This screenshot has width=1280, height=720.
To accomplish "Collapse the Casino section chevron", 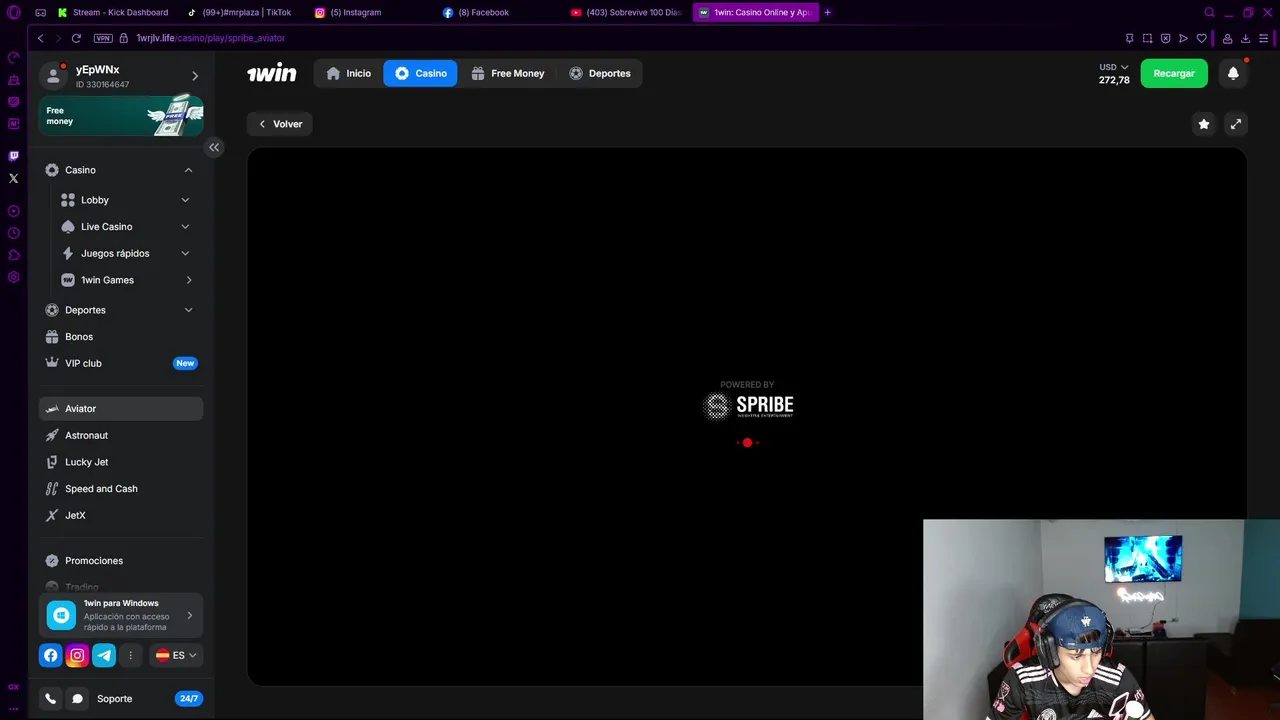I will click(188, 170).
